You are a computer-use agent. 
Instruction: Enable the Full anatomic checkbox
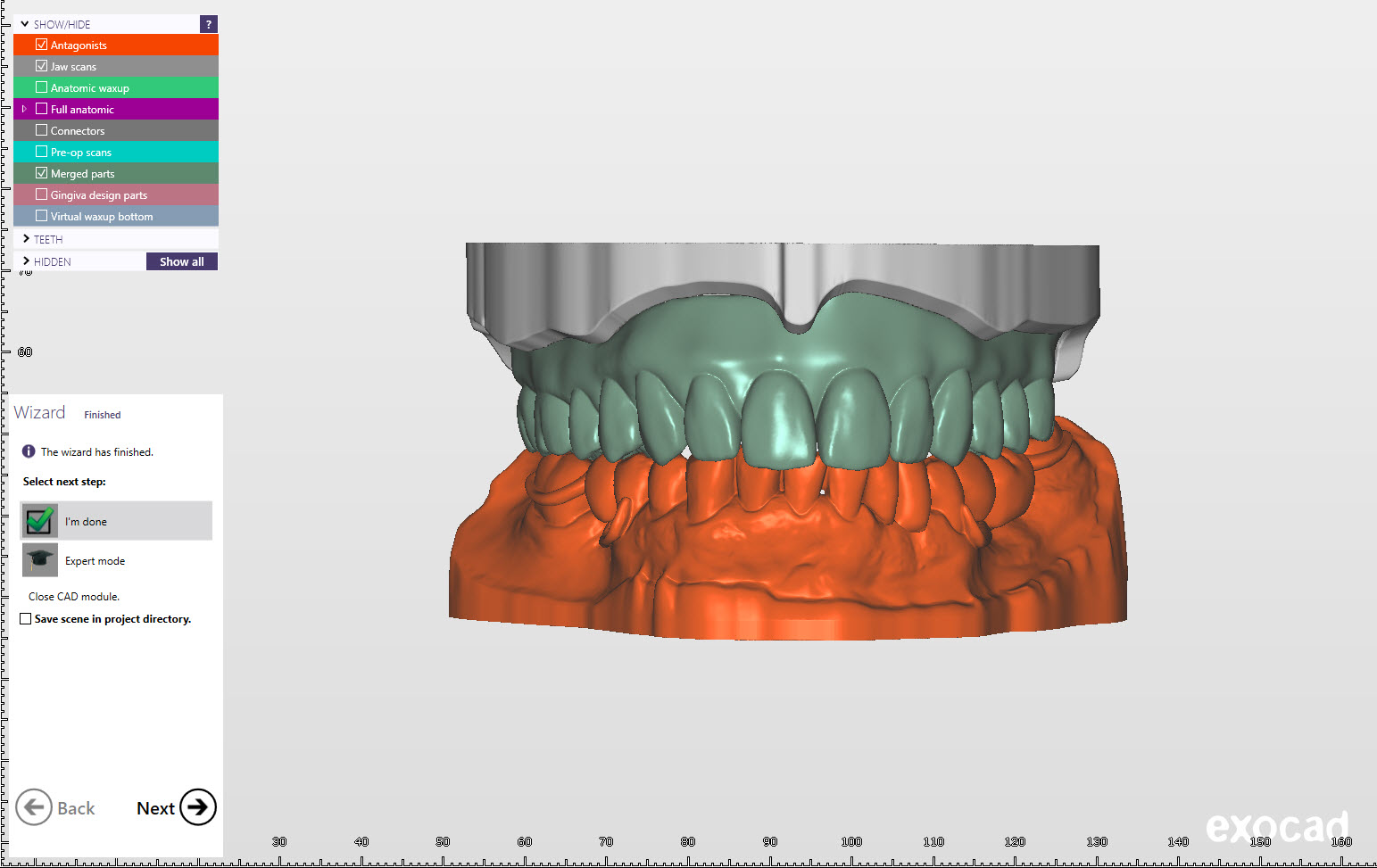click(x=41, y=109)
